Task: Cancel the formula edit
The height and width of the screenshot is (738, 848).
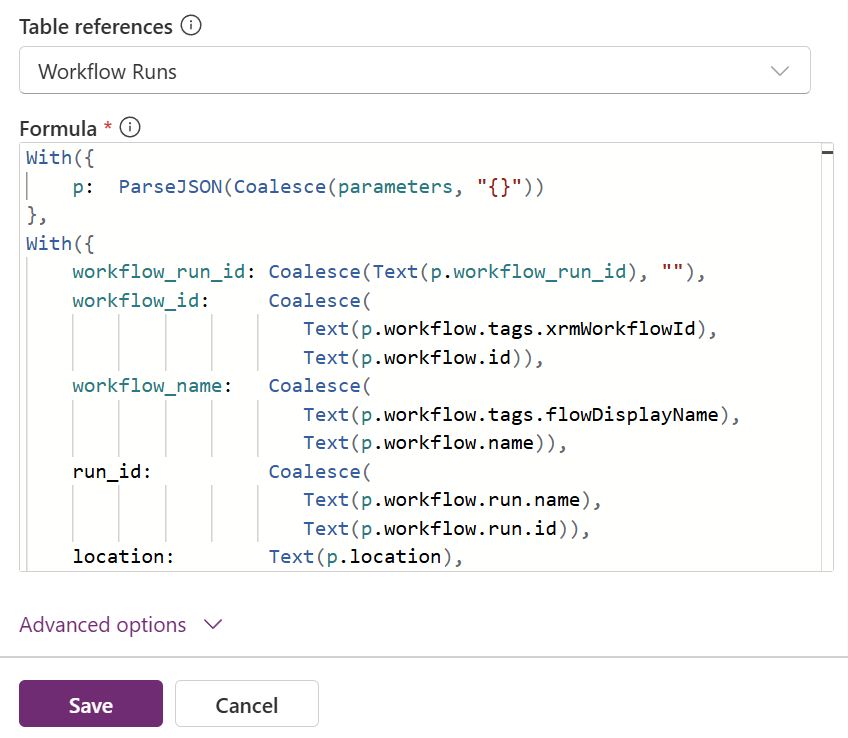Action: coord(246,704)
